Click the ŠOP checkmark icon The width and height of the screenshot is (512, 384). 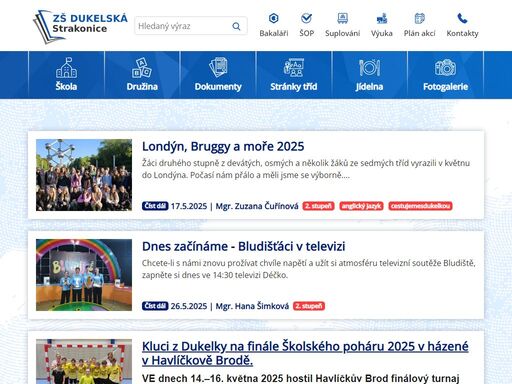(x=306, y=18)
